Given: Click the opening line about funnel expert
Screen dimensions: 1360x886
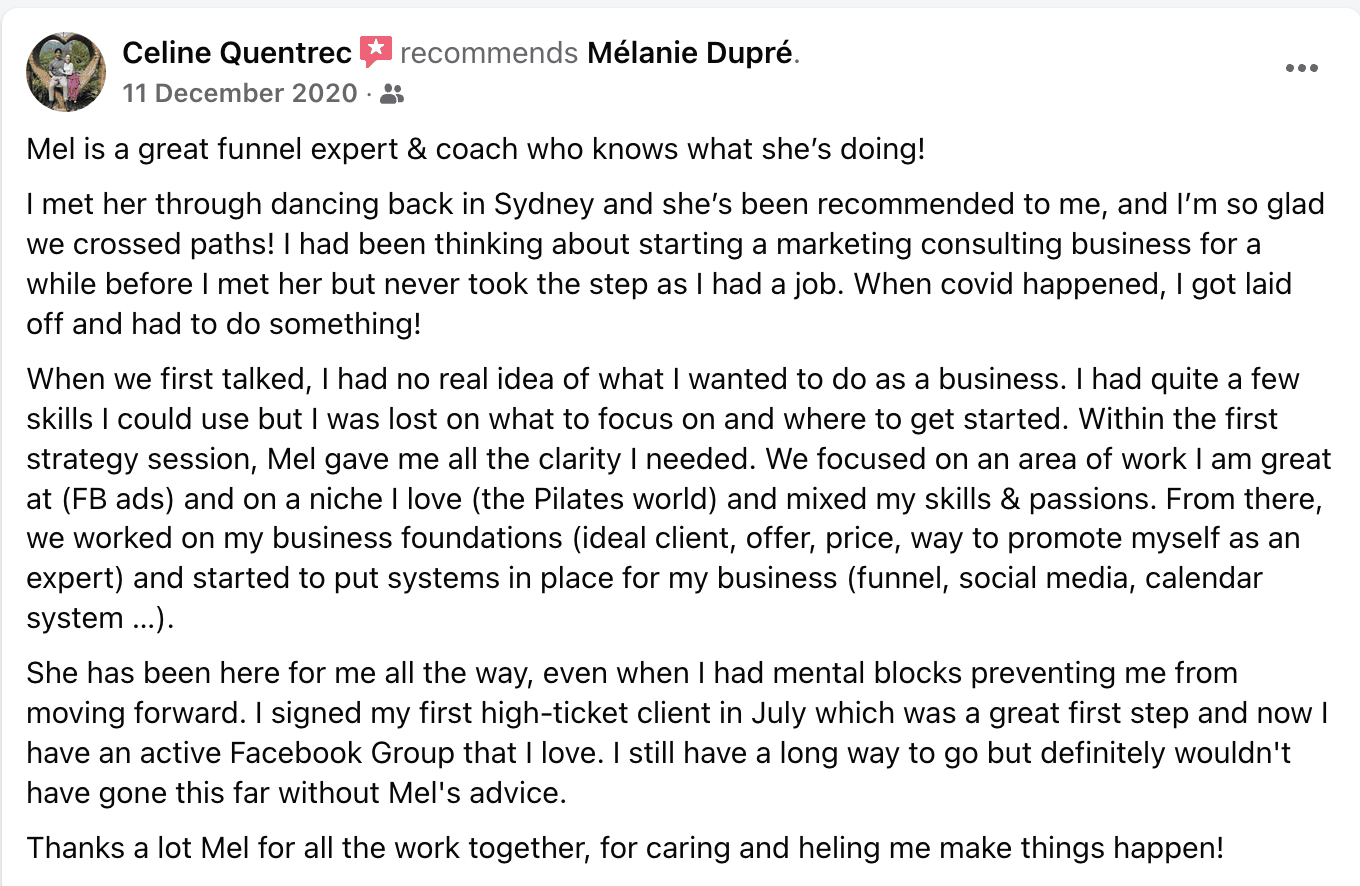Looking at the screenshot, I should tap(476, 150).
